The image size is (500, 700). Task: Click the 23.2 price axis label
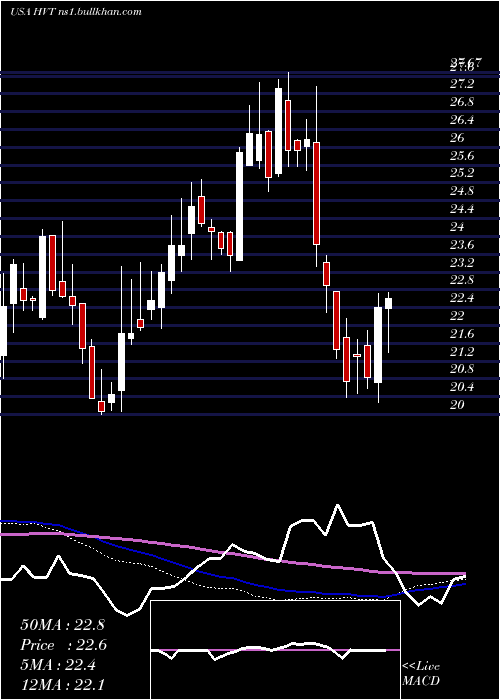point(462,262)
